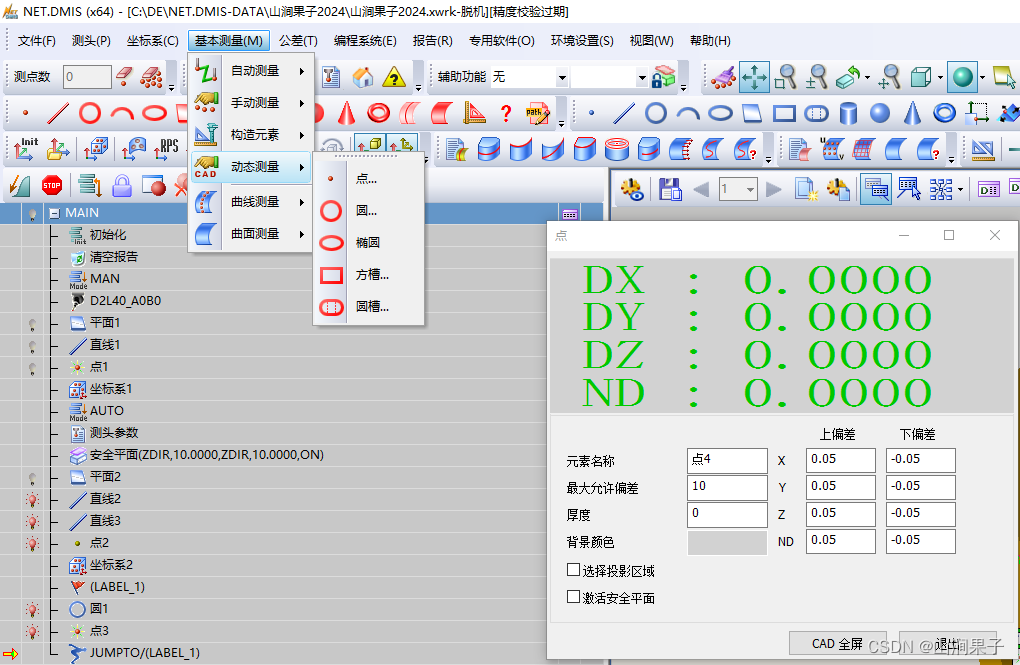The image size is (1020, 665).
Task: Select the blue cone construct icon
Action: tap(912, 113)
